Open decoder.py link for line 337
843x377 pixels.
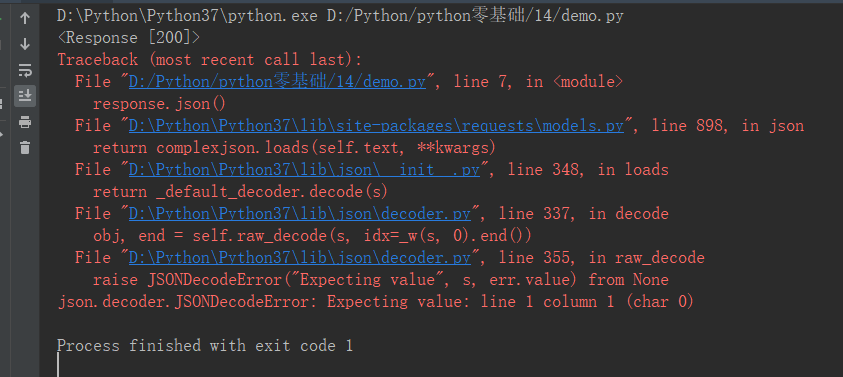299,214
